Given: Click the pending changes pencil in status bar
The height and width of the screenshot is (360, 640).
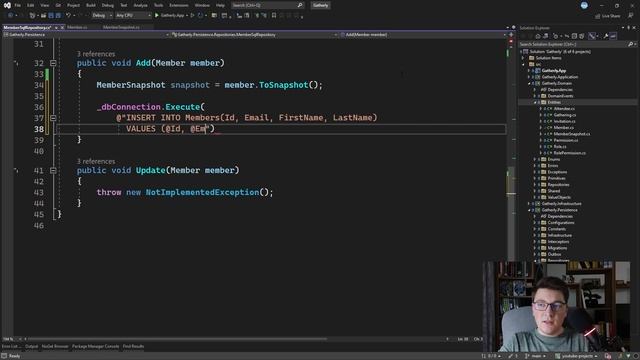Looking at the screenshot, I should [513, 356].
